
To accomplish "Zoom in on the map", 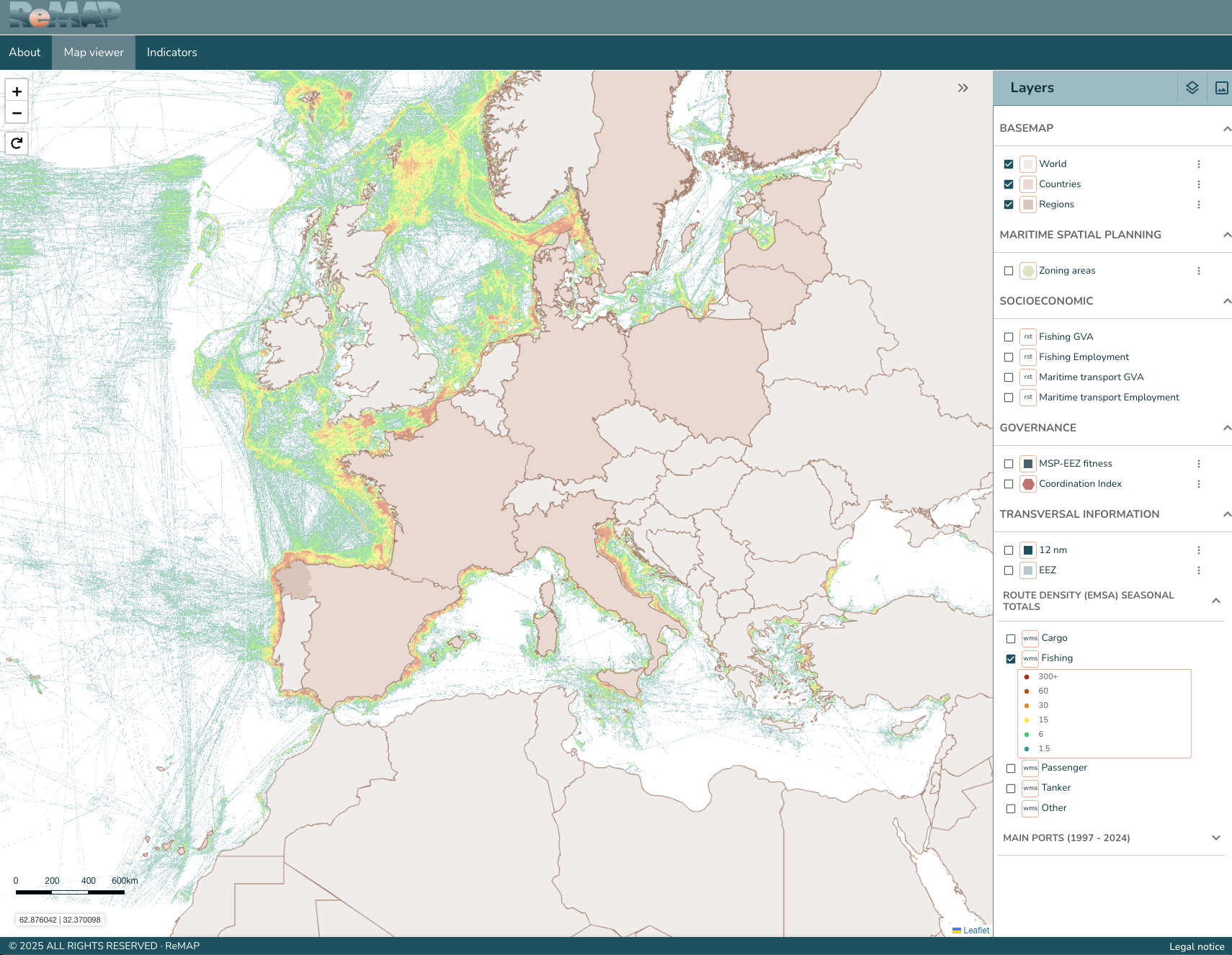I will point(17,91).
